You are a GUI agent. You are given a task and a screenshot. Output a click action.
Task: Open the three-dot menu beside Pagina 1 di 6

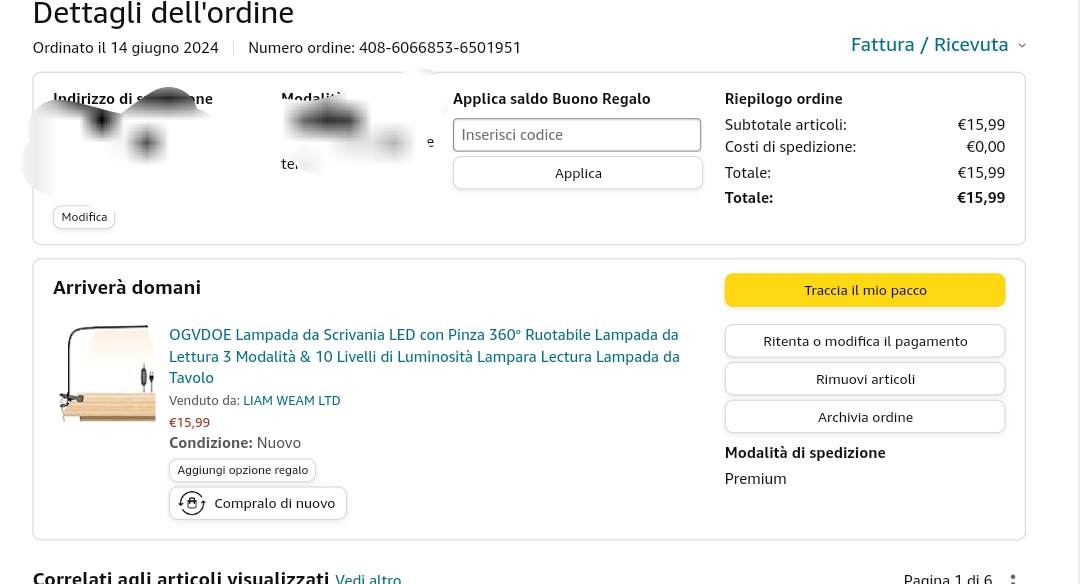(1013, 579)
